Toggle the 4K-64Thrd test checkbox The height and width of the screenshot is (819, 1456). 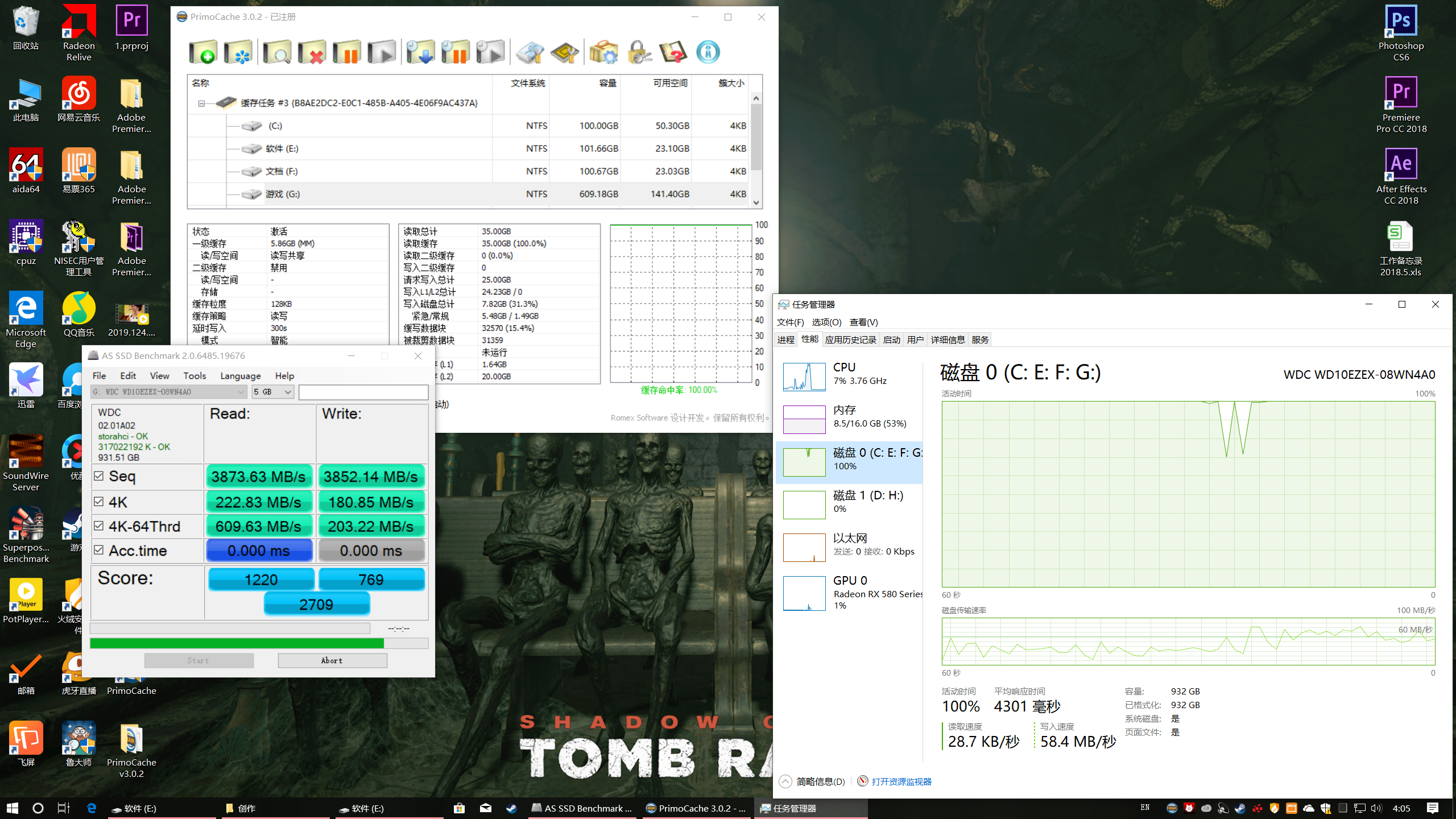[x=99, y=526]
